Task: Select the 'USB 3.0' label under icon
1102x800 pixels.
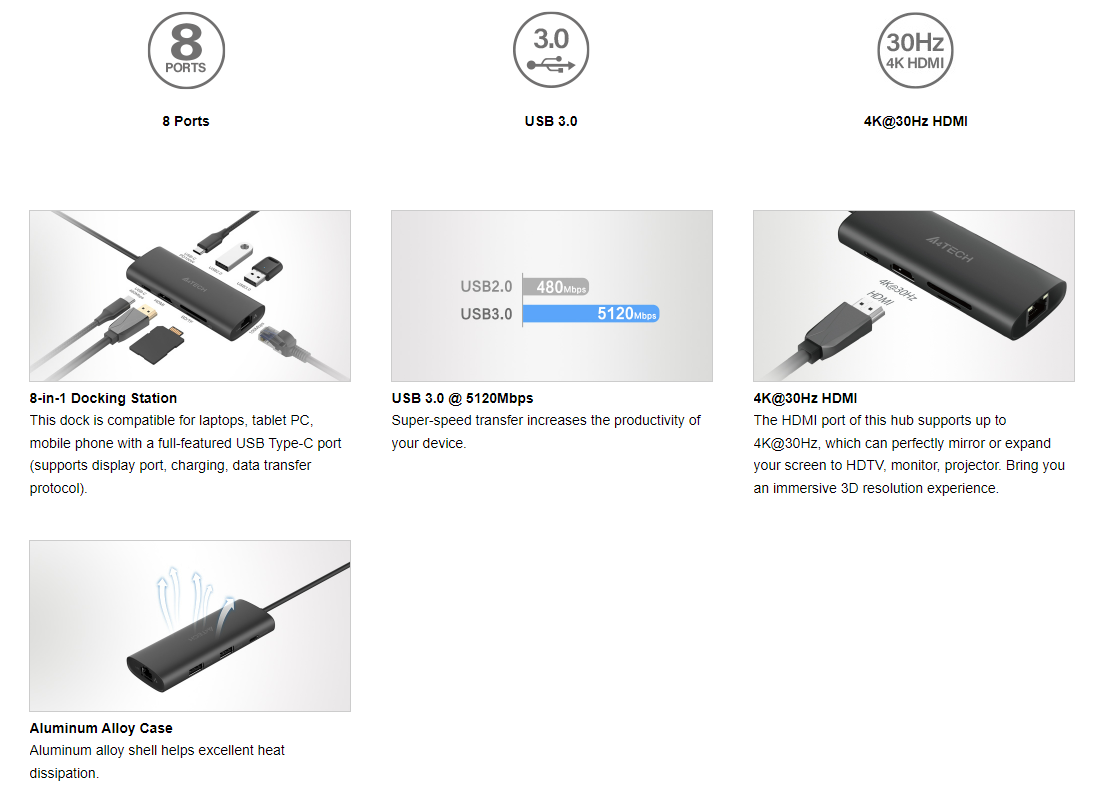Action: pos(551,121)
